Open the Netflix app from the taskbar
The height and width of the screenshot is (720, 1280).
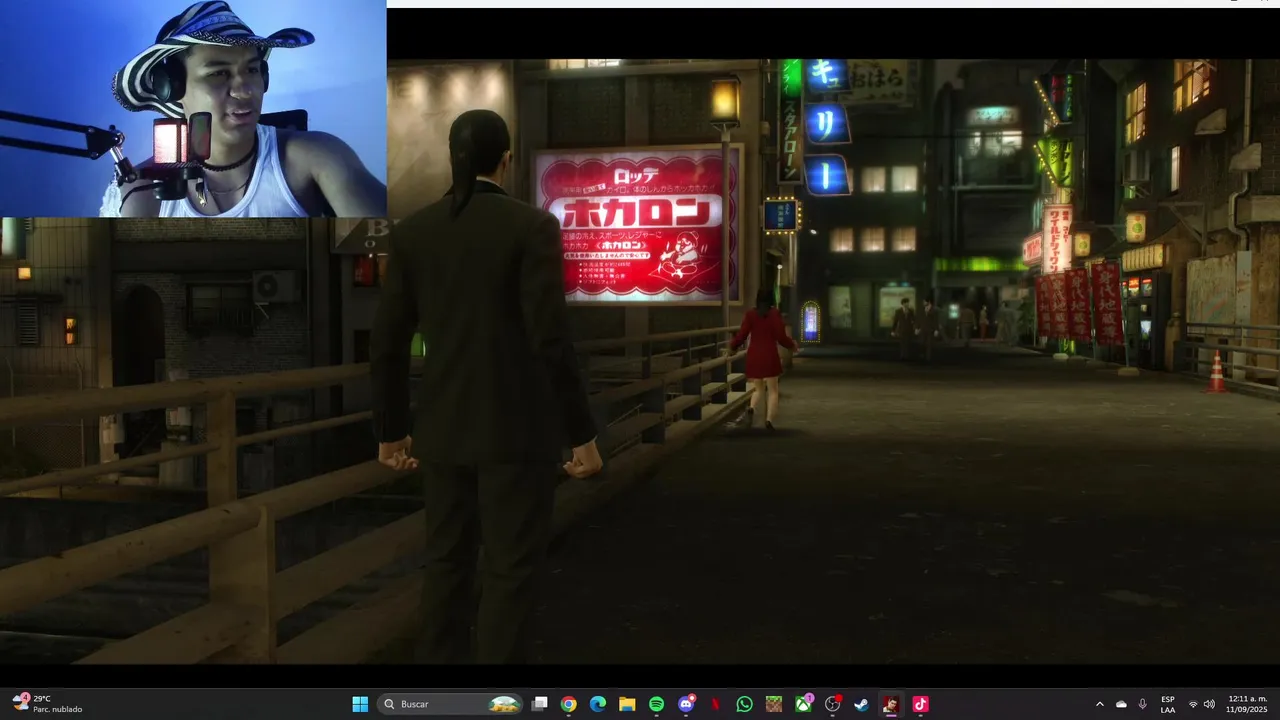[x=715, y=704]
